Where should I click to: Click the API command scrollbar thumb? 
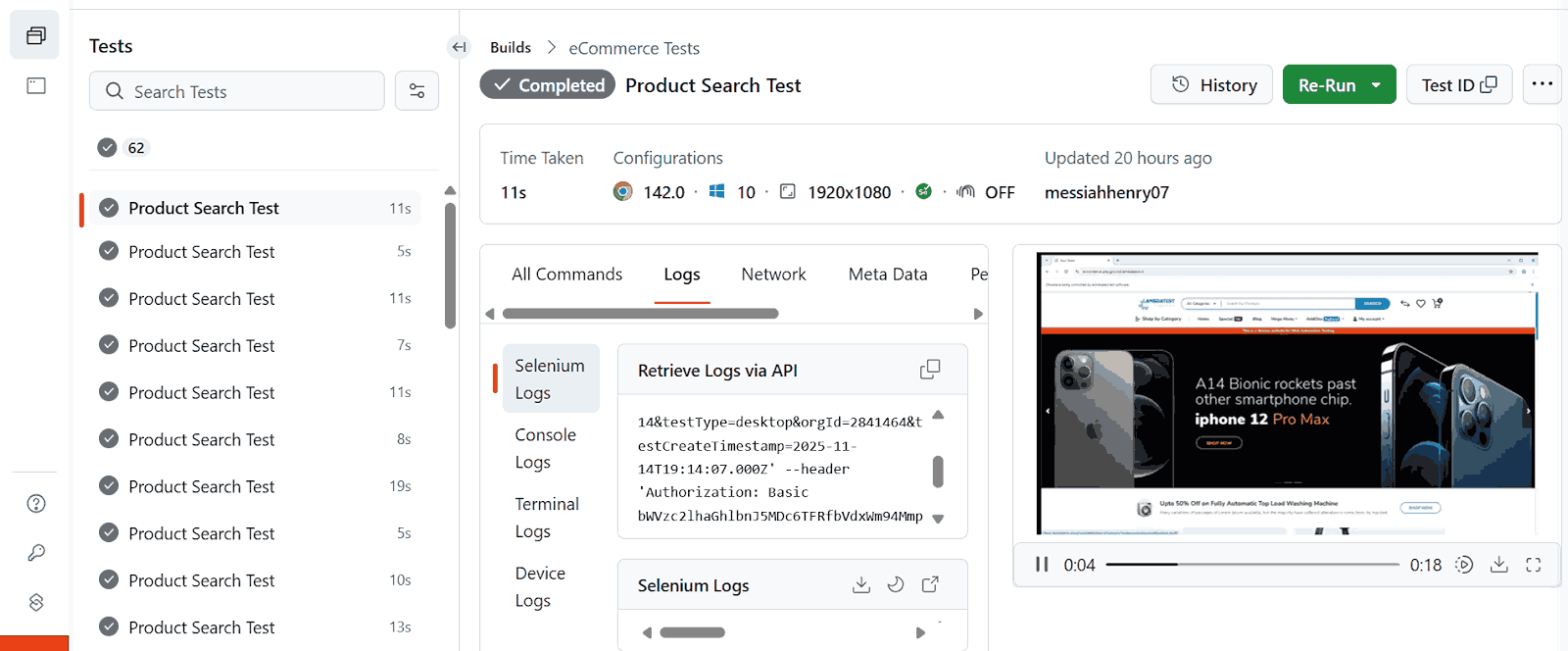click(x=938, y=471)
